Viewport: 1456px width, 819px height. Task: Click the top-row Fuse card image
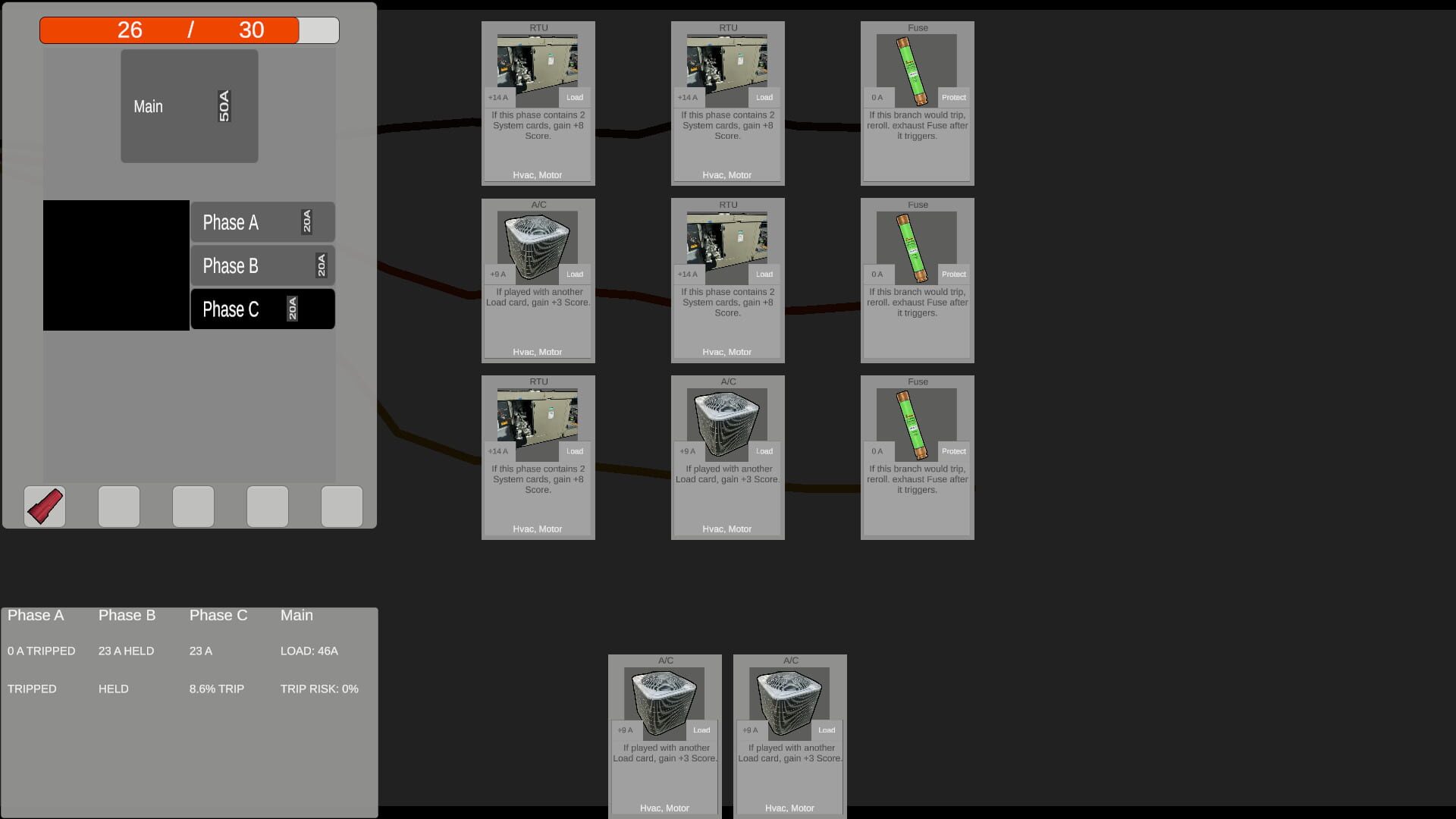(x=917, y=71)
